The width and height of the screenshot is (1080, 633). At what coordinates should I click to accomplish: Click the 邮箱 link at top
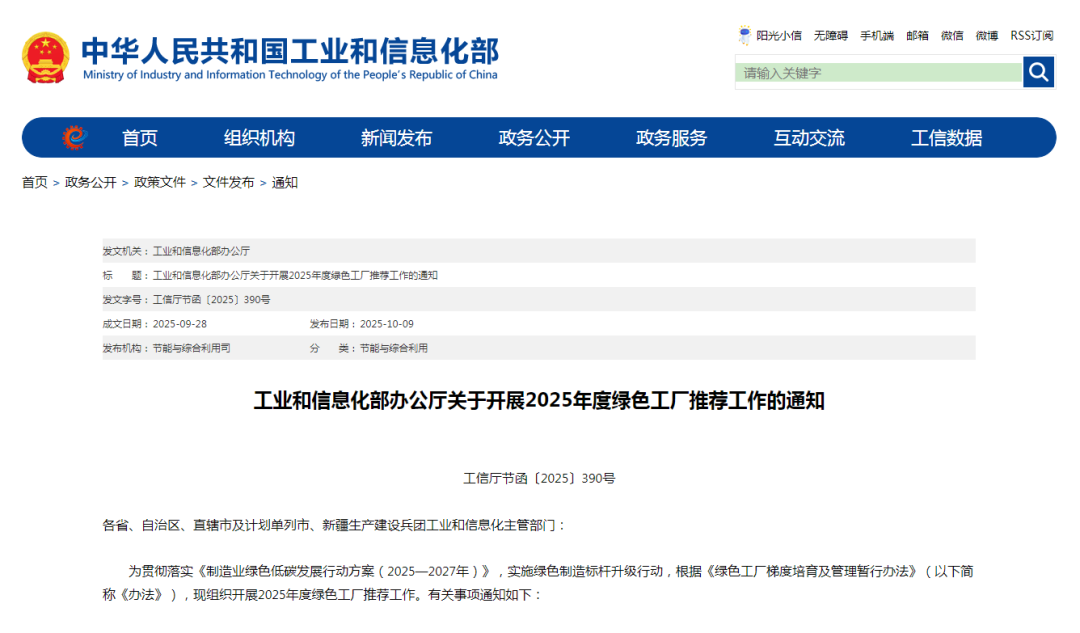917,36
